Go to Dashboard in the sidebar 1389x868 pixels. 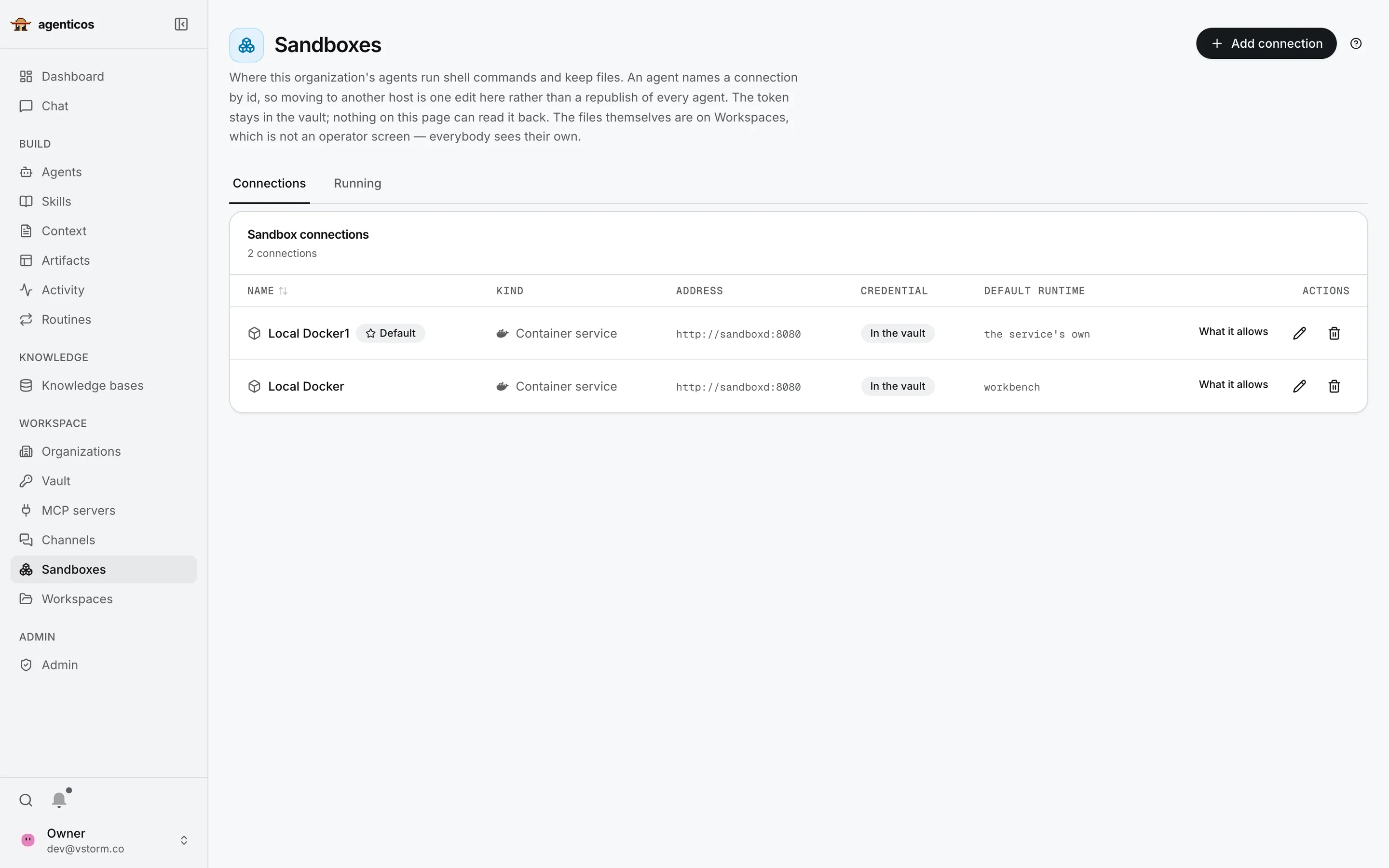[103, 76]
